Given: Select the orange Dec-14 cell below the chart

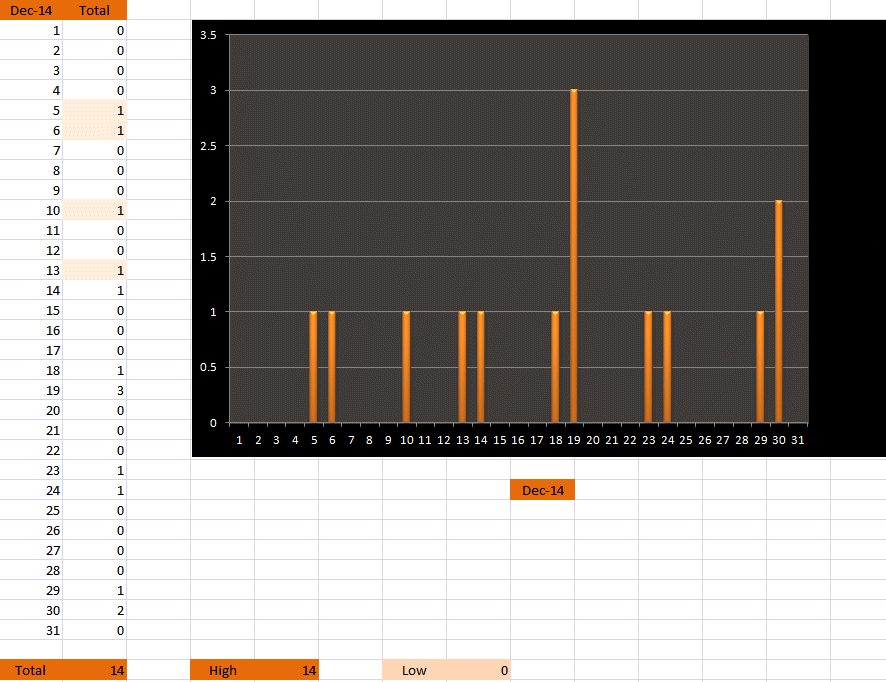Looking at the screenshot, I should (x=542, y=490).
